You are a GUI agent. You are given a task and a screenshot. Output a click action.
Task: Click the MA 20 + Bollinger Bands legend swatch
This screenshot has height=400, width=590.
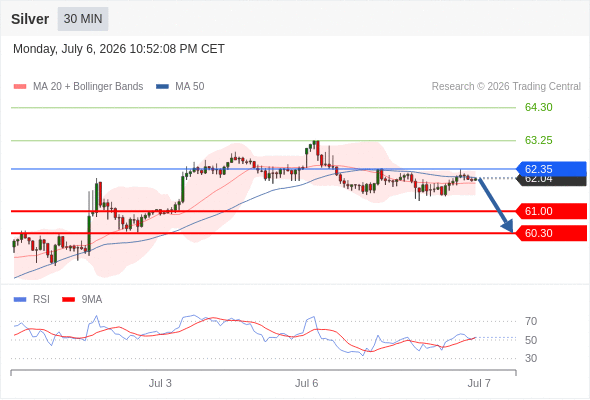point(20,87)
